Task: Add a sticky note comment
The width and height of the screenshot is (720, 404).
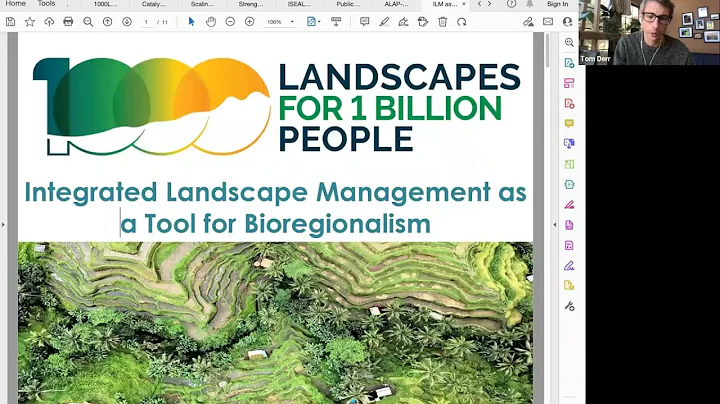Action: (365, 22)
